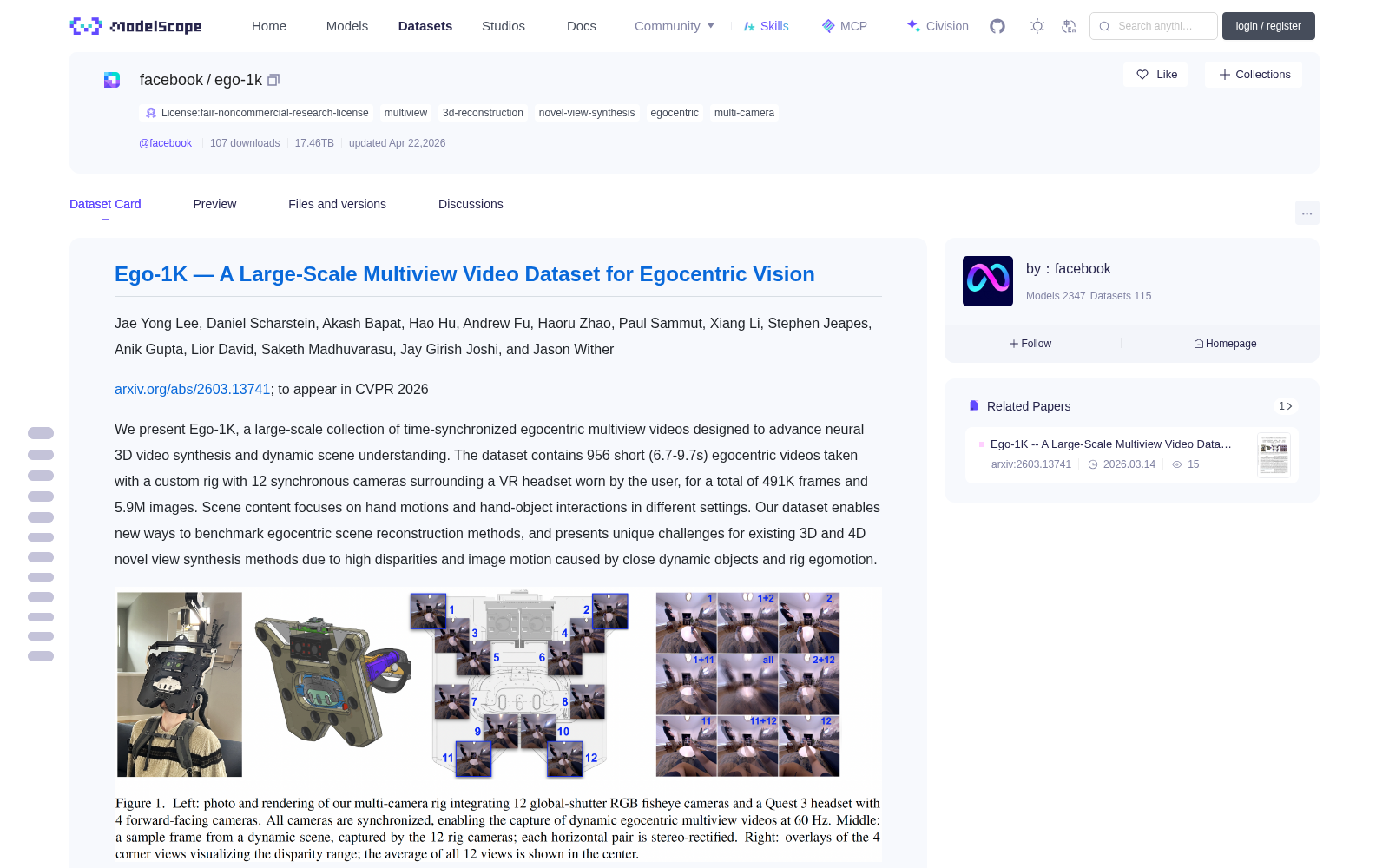This screenshot has width=1389, height=868.
Task: Click the '107 downloads' text
Action: (x=245, y=143)
